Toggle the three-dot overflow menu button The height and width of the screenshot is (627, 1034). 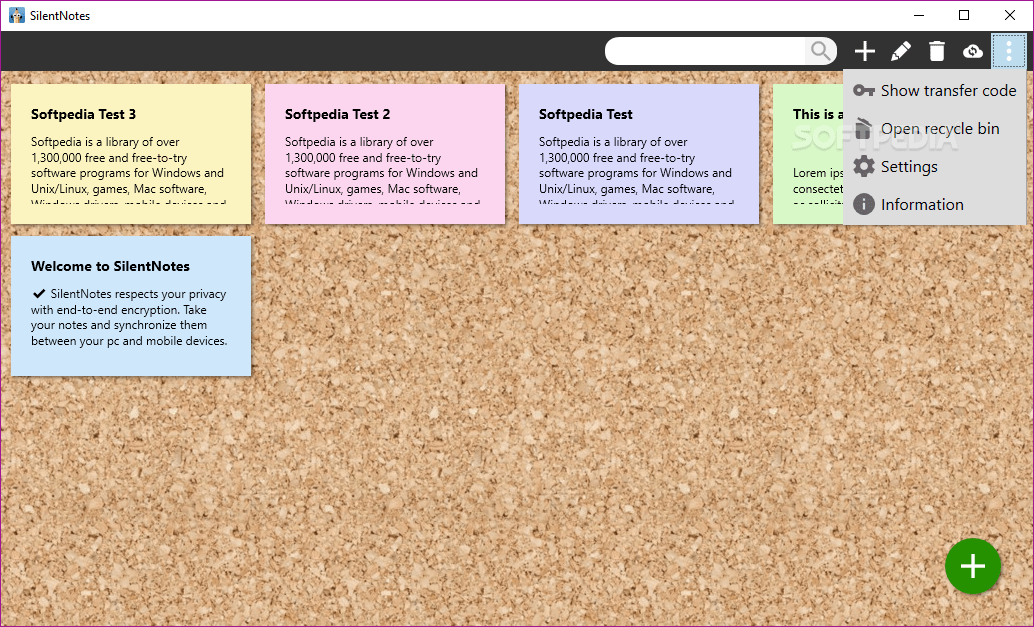1009,51
